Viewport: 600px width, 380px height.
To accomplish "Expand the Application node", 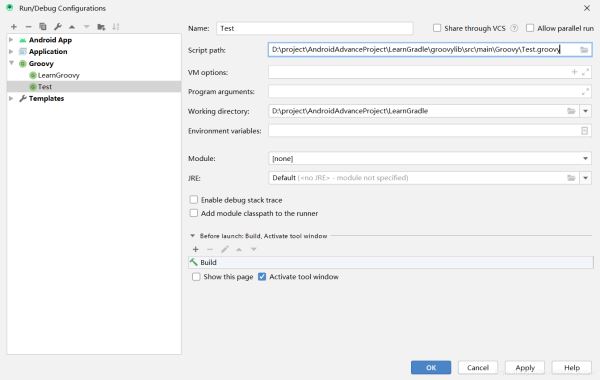I will pos(11,51).
